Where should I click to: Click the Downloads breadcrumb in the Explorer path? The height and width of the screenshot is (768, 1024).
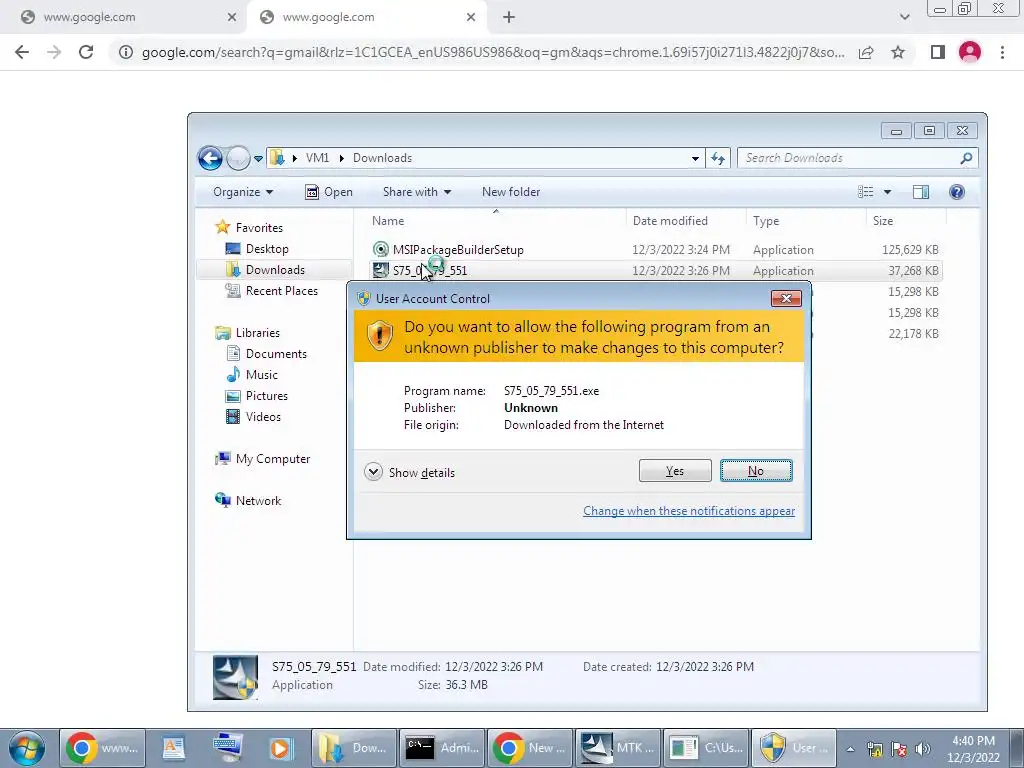click(x=383, y=158)
